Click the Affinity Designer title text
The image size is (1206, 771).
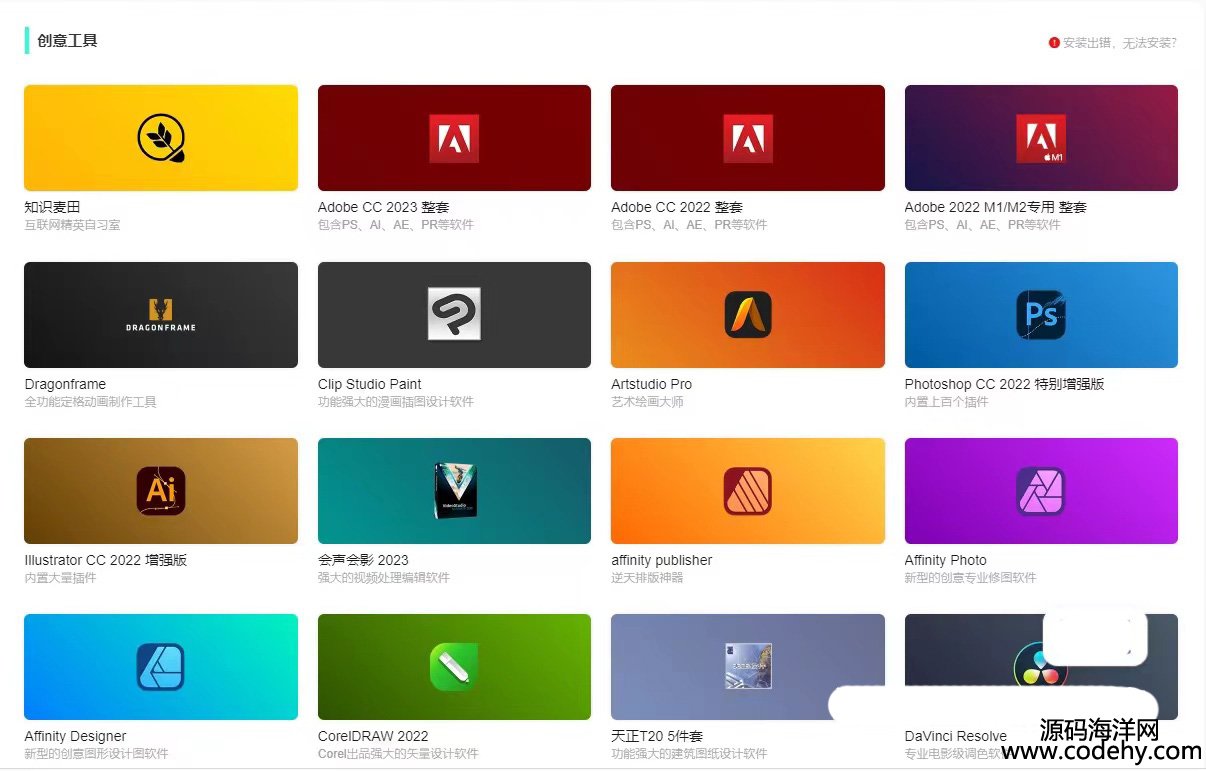click(76, 736)
